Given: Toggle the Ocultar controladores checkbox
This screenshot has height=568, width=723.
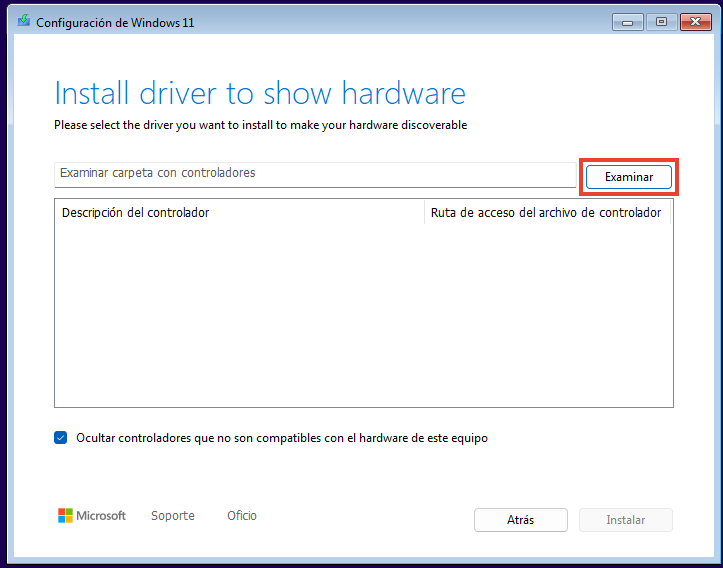Looking at the screenshot, I should (x=61, y=438).
